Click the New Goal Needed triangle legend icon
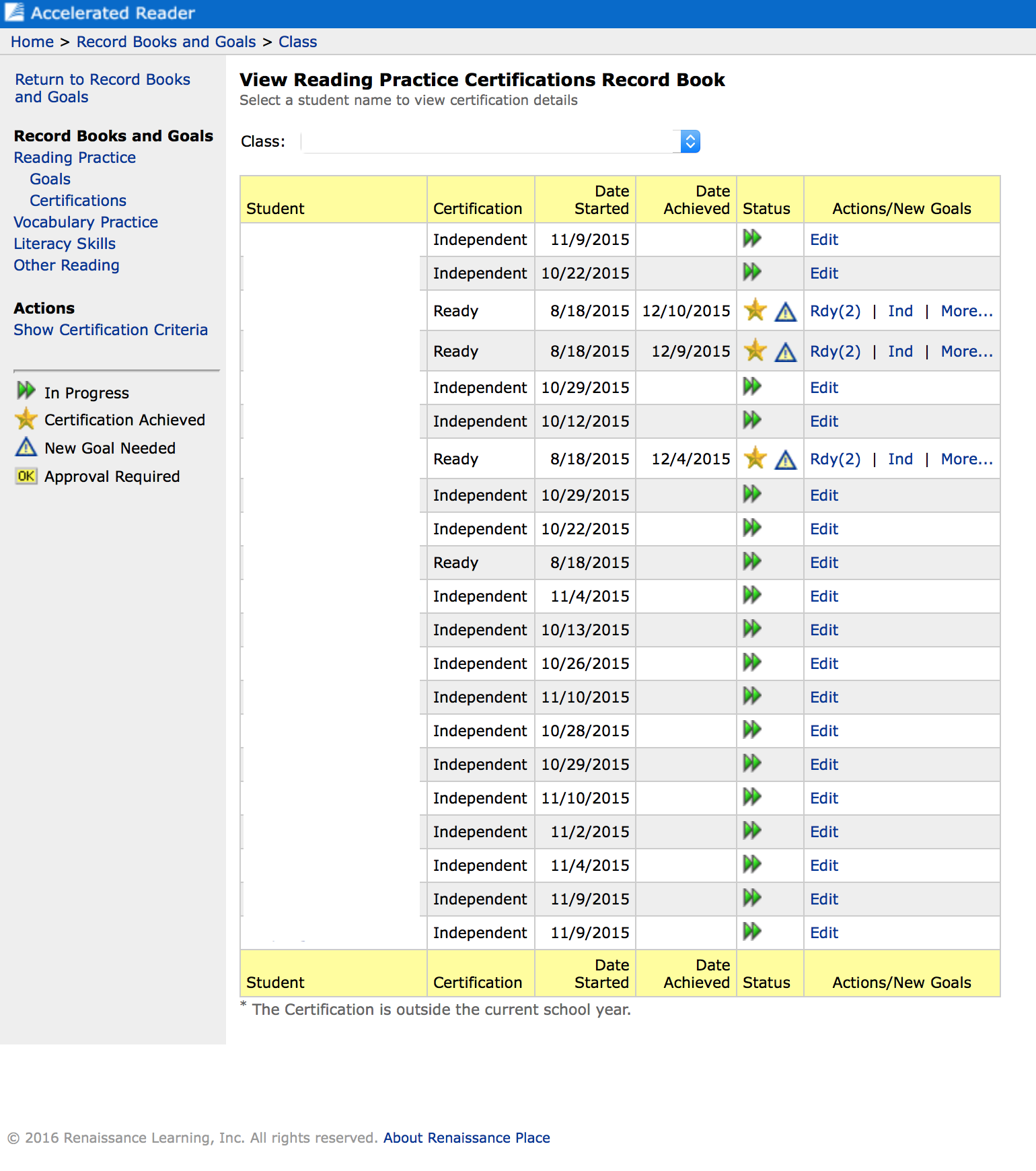The width and height of the screenshot is (1036, 1171). (26, 447)
